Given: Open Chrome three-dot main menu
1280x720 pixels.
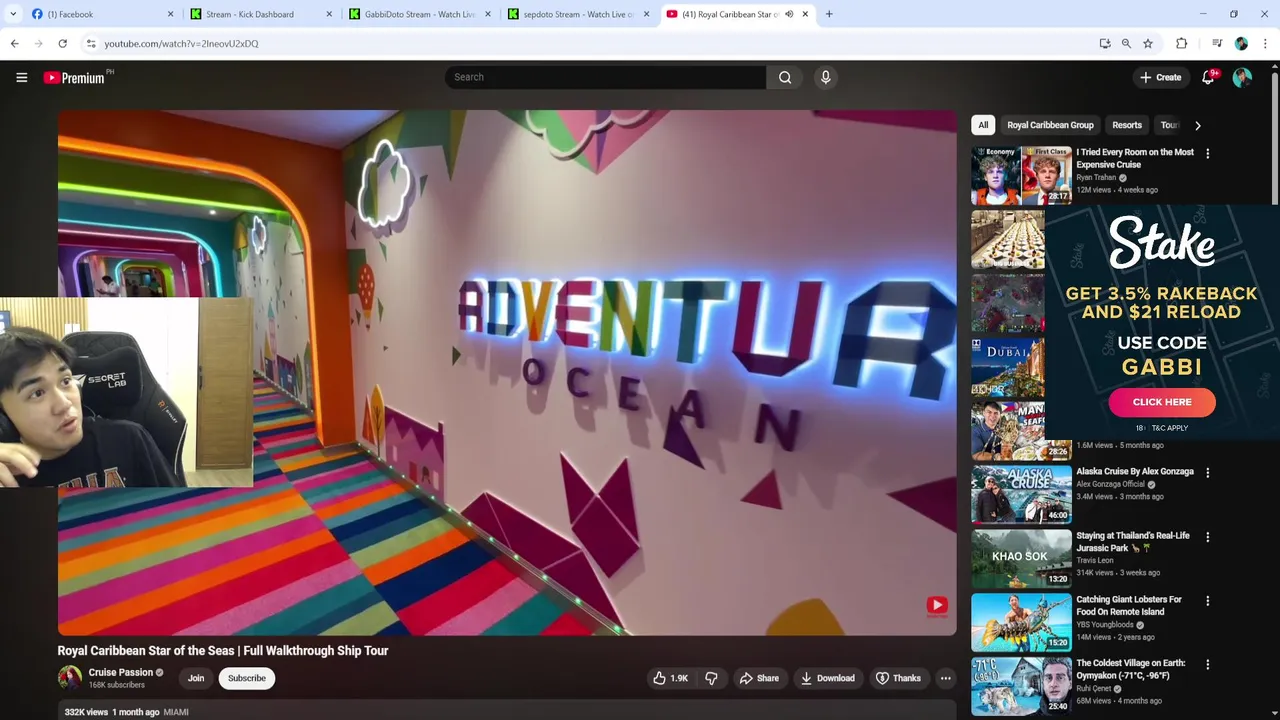Looking at the screenshot, I should [x=1265, y=43].
